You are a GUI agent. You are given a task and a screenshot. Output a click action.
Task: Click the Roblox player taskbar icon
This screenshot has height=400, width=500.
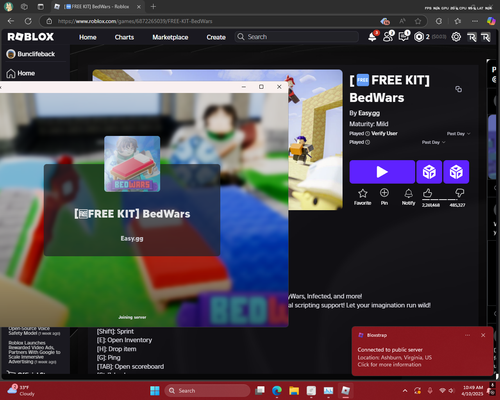(x=346, y=391)
